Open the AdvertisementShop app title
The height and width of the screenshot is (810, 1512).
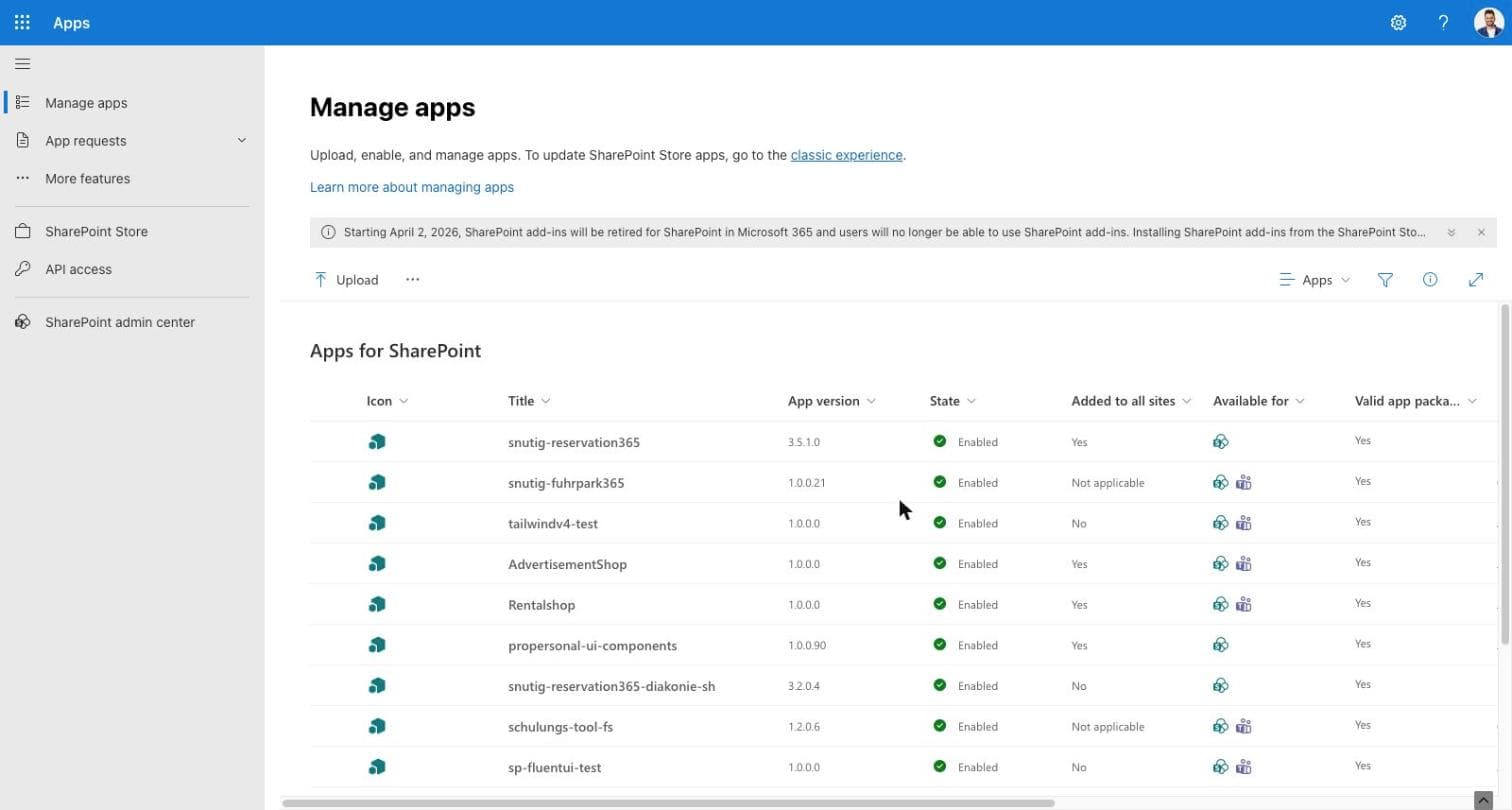[x=567, y=565]
